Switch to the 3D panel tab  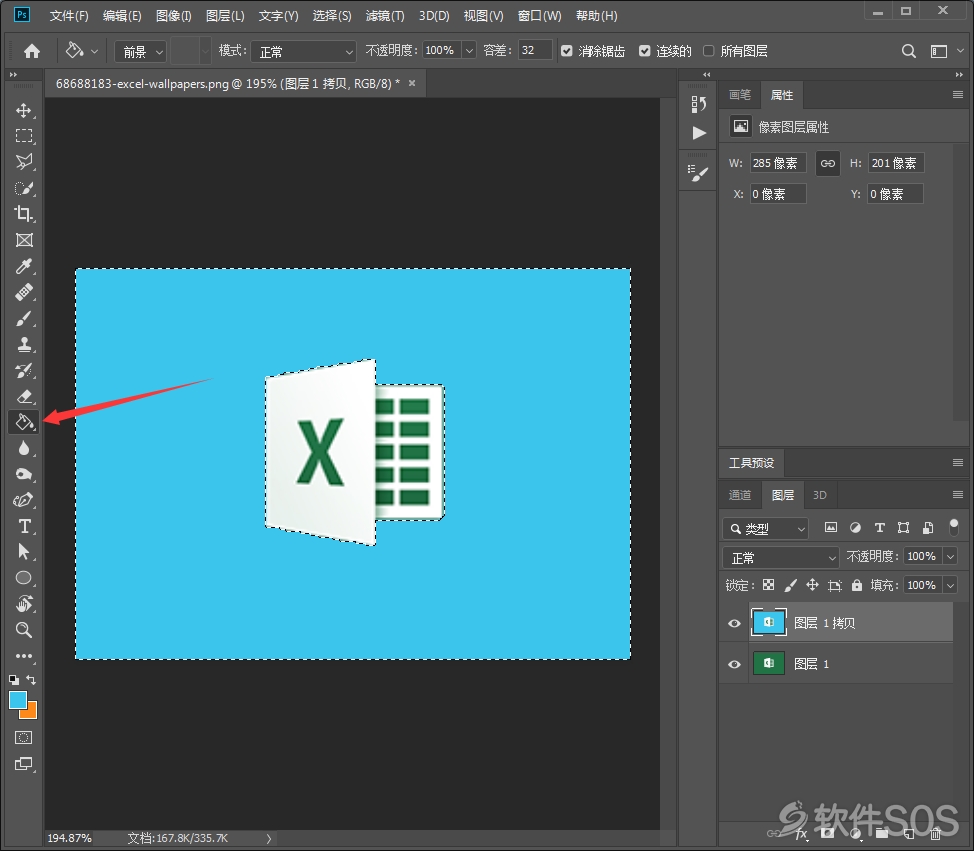point(819,495)
